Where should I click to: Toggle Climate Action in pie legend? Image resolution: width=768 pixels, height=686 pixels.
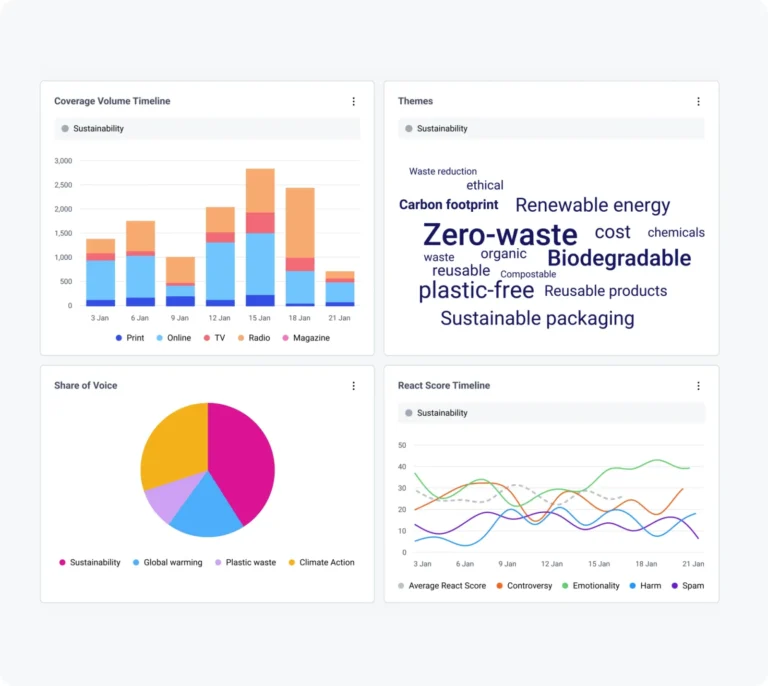321,562
